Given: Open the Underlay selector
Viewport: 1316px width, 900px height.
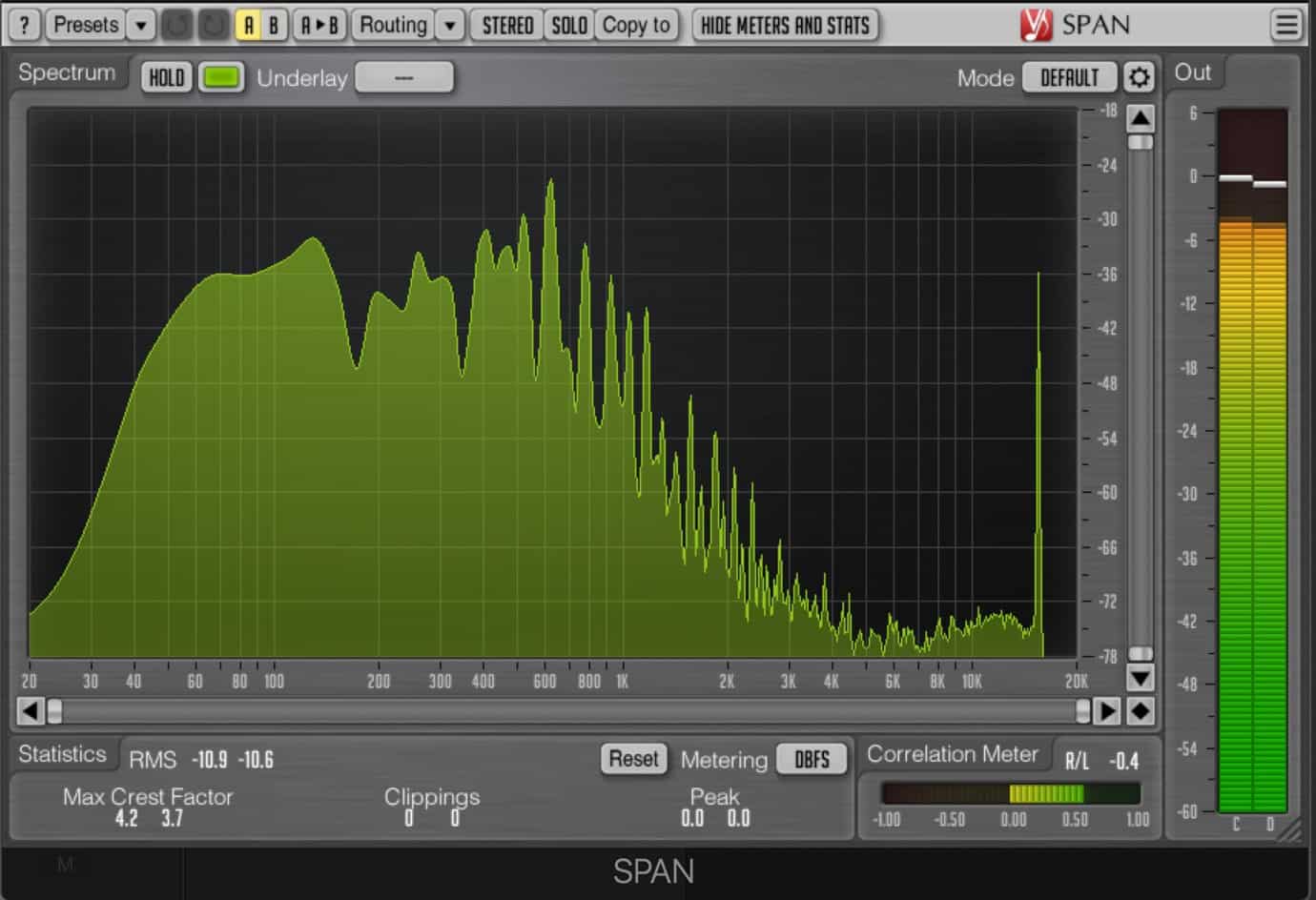Looking at the screenshot, I should point(404,77).
